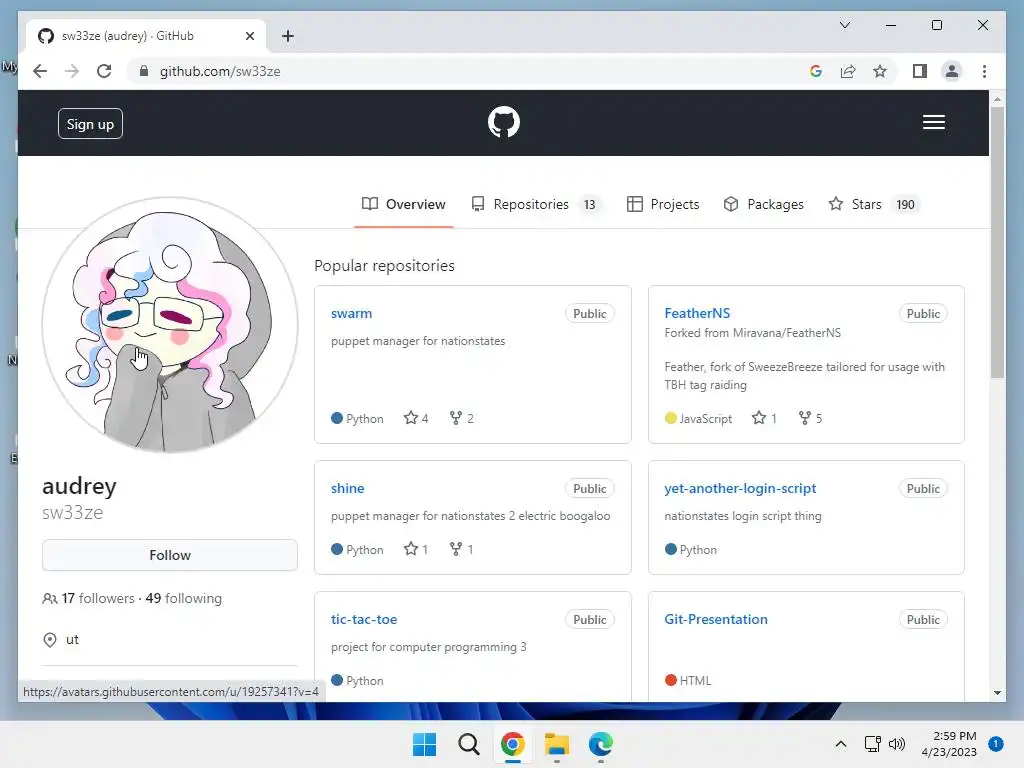The height and width of the screenshot is (768, 1024).
Task: Click the Google icon in address bar
Action: coord(816,71)
